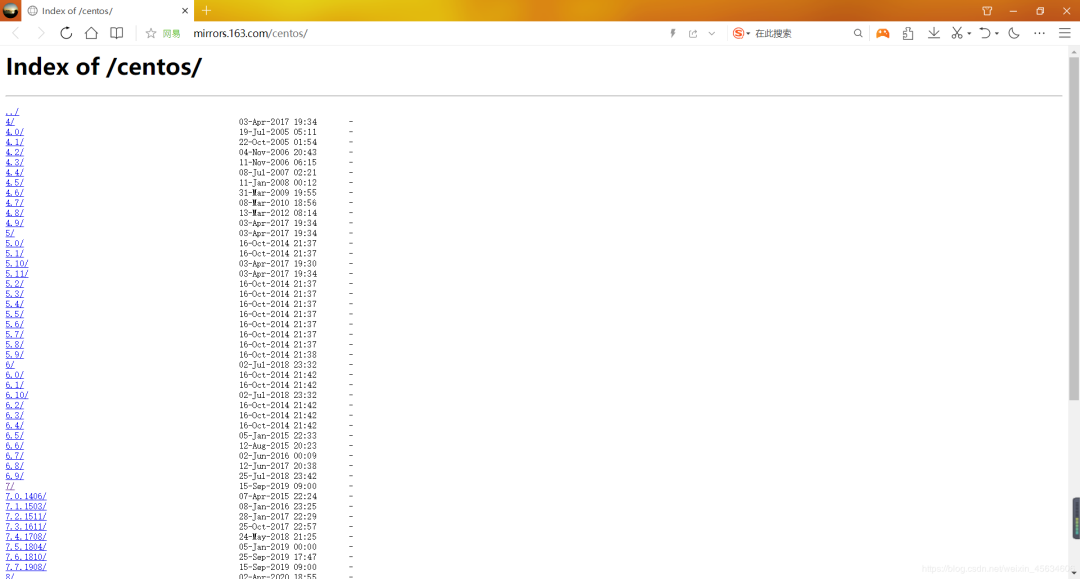The width and height of the screenshot is (1080, 579).
Task: Open the parent directory ../ link
Action: 12,112
